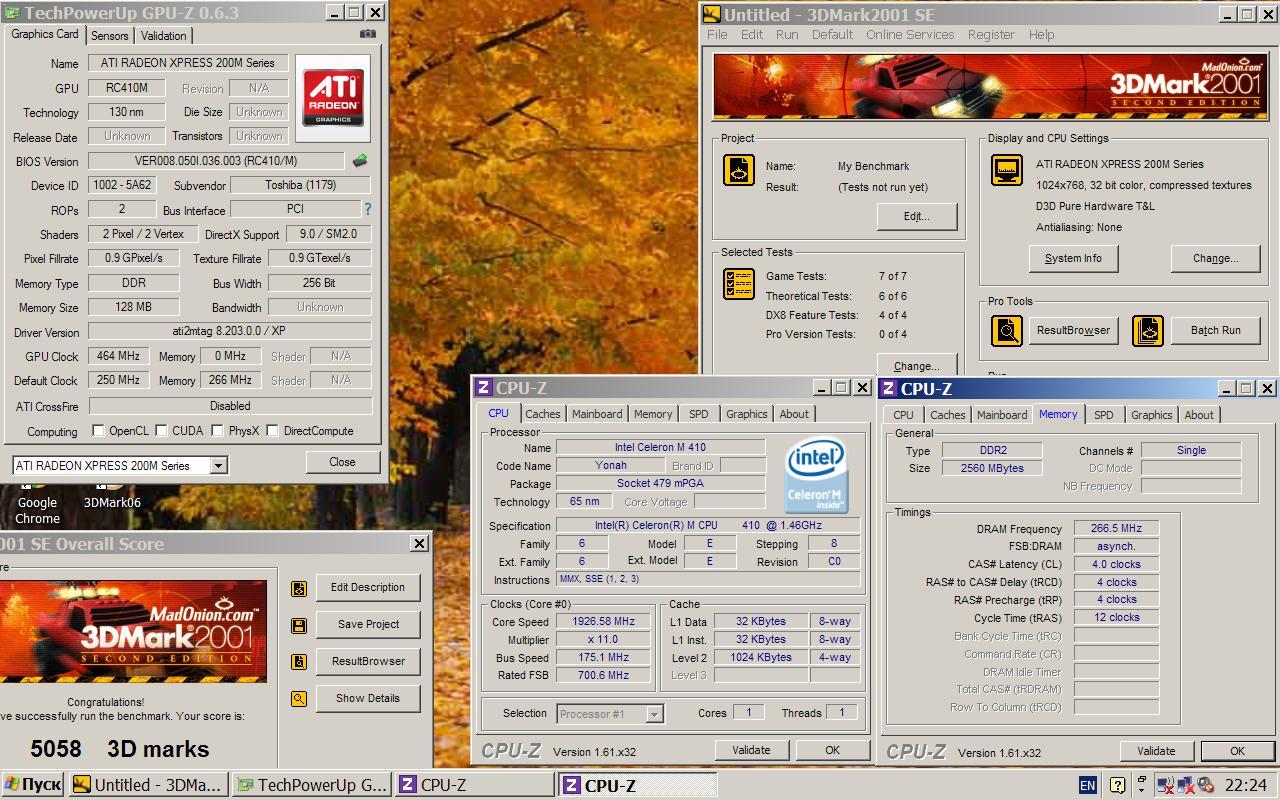This screenshot has width=1280, height=800.
Task: Click the System Info button
Action: point(1073,258)
